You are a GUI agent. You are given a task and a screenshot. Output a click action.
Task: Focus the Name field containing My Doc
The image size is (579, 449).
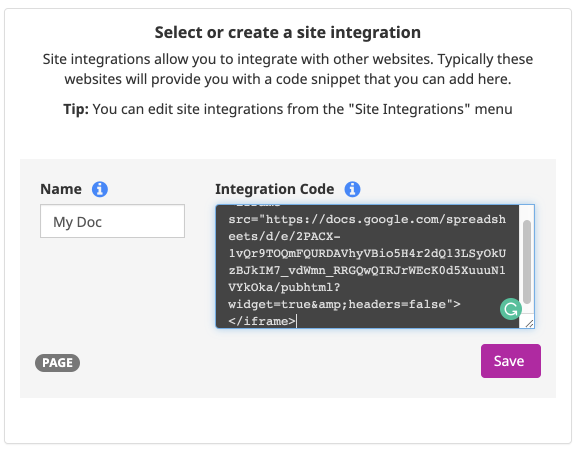[x=112, y=221]
